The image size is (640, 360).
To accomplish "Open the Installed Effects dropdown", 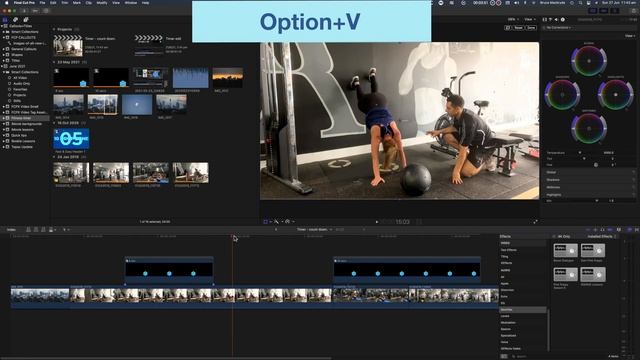I will coord(602,236).
